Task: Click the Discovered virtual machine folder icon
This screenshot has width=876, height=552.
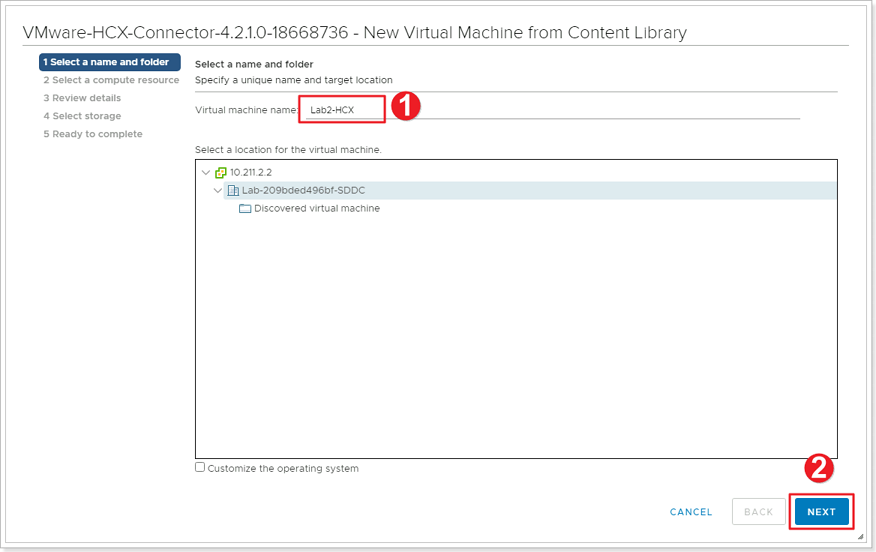Action: coord(245,209)
